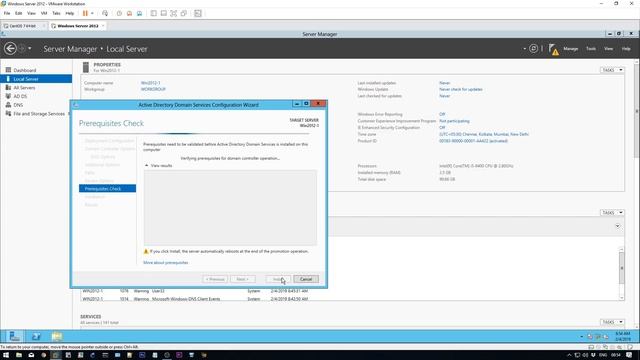Select Local Server in sidebar
The width and height of the screenshot is (640, 360).
[x=36, y=79]
